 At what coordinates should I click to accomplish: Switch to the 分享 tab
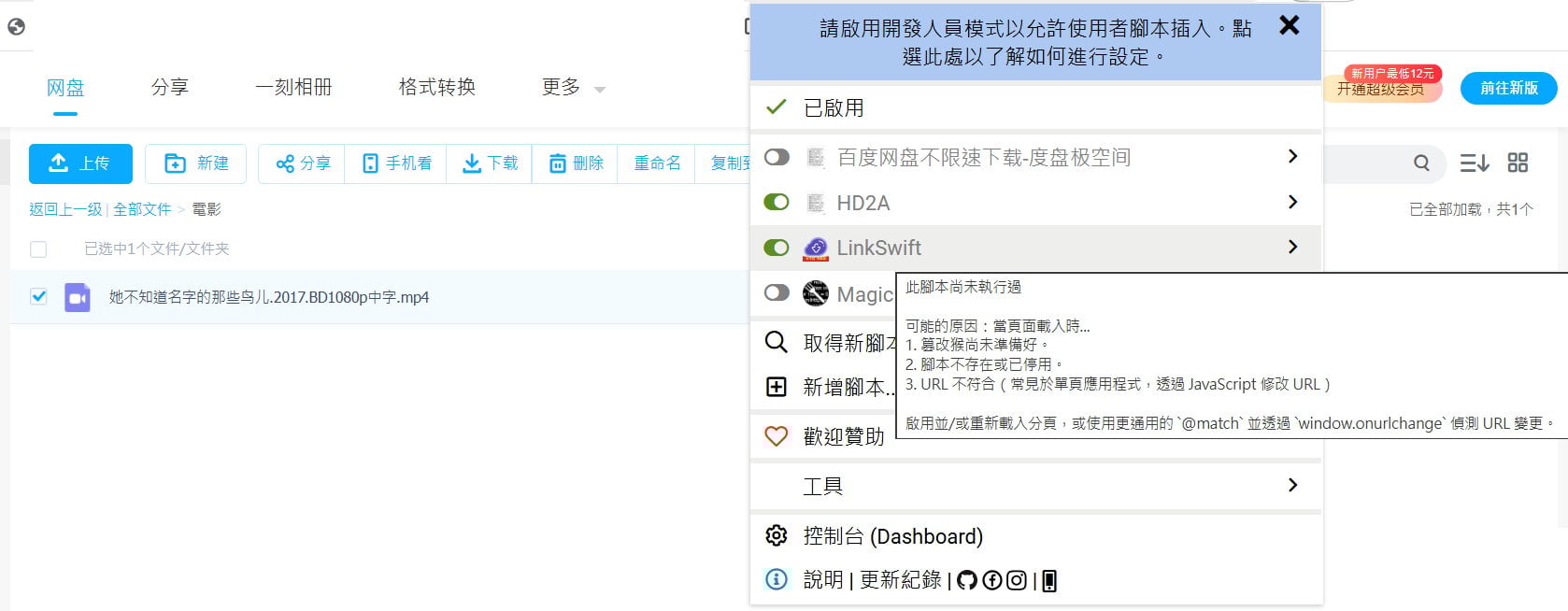(170, 88)
